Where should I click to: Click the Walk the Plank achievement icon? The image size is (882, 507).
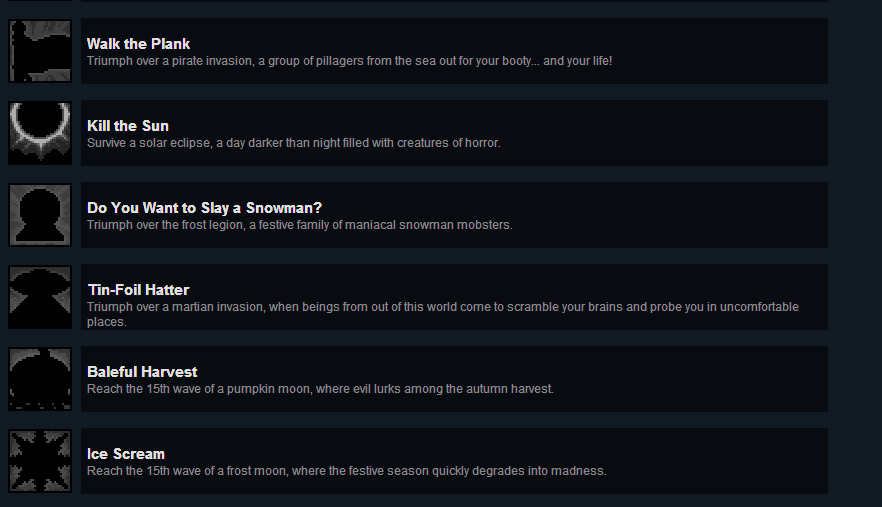[40, 51]
